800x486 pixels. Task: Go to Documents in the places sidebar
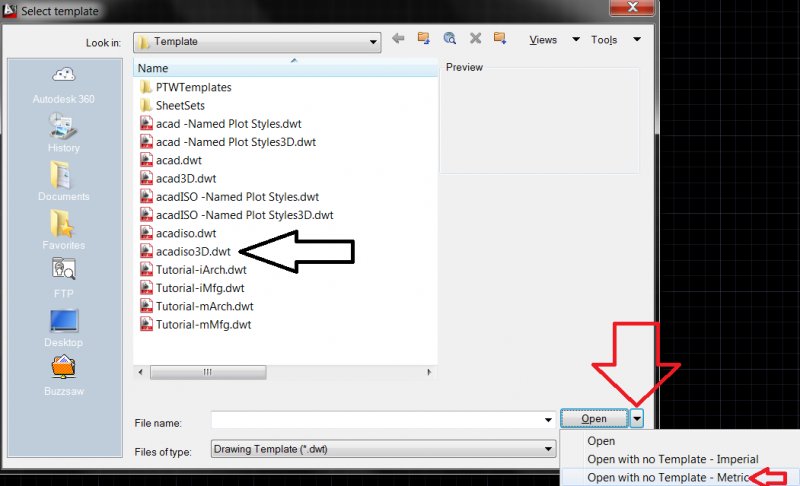[64, 182]
